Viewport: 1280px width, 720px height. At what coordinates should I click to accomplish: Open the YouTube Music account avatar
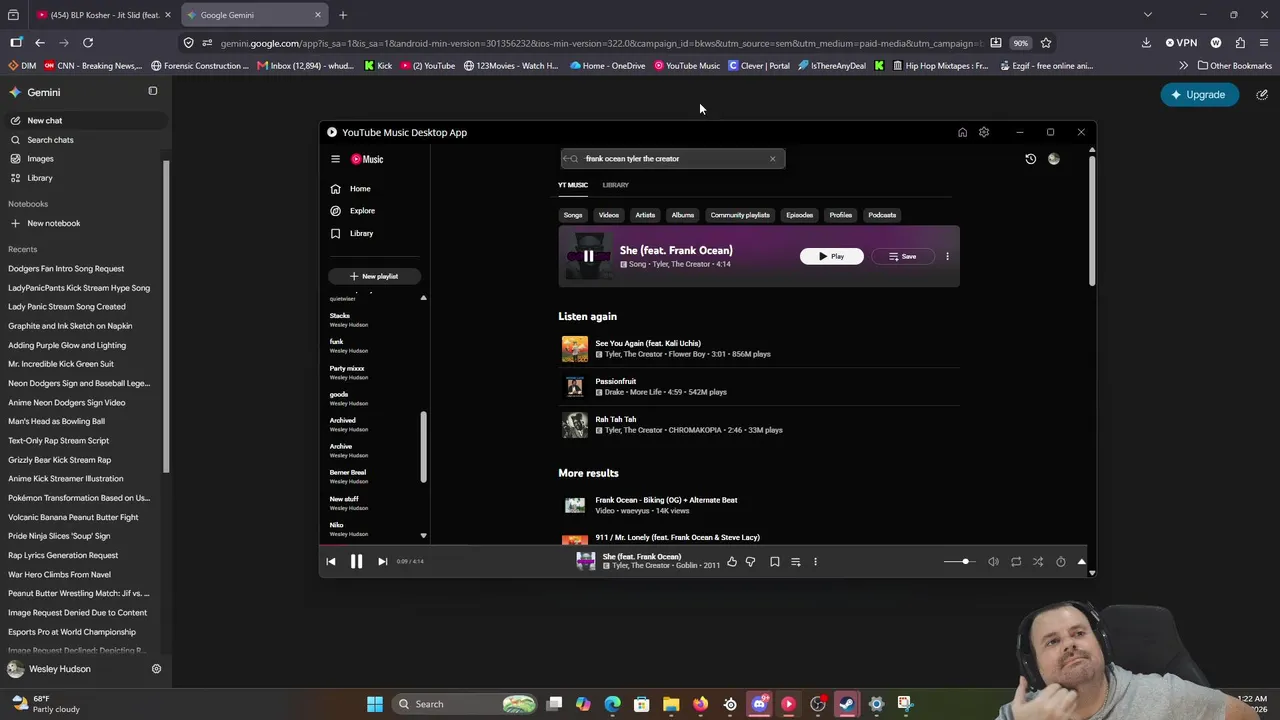[1054, 159]
